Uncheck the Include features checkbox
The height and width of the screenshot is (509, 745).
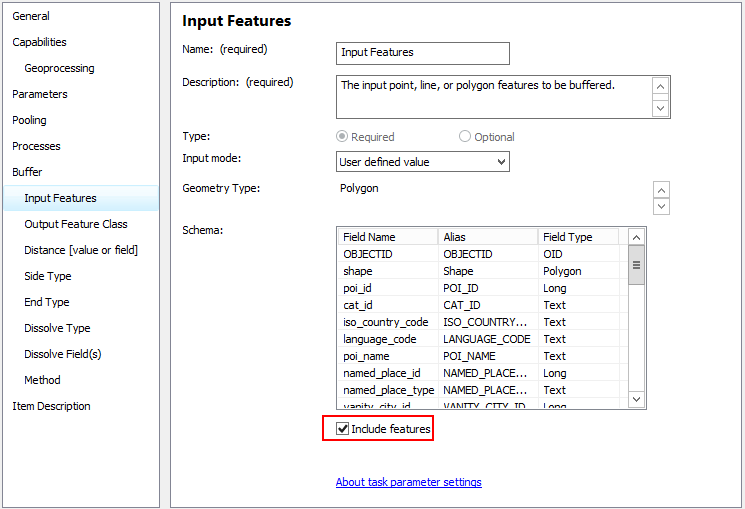pos(344,429)
